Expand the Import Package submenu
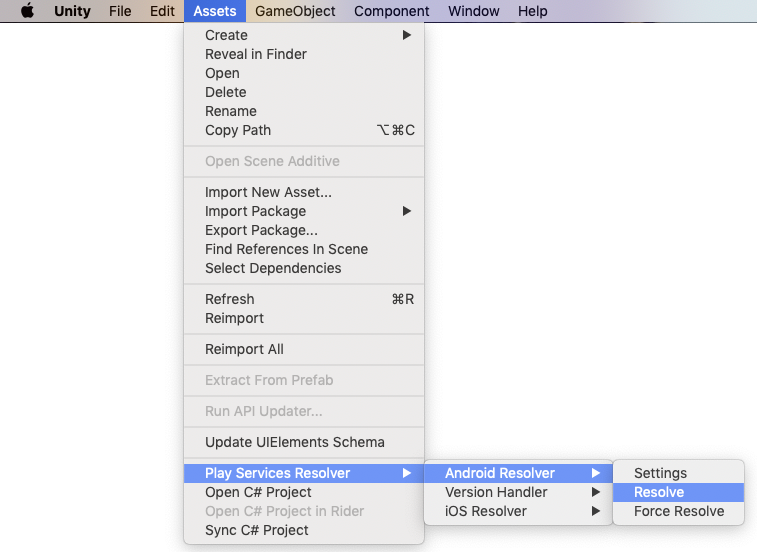The height and width of the screenshot is (552, 757). (255, 211)
